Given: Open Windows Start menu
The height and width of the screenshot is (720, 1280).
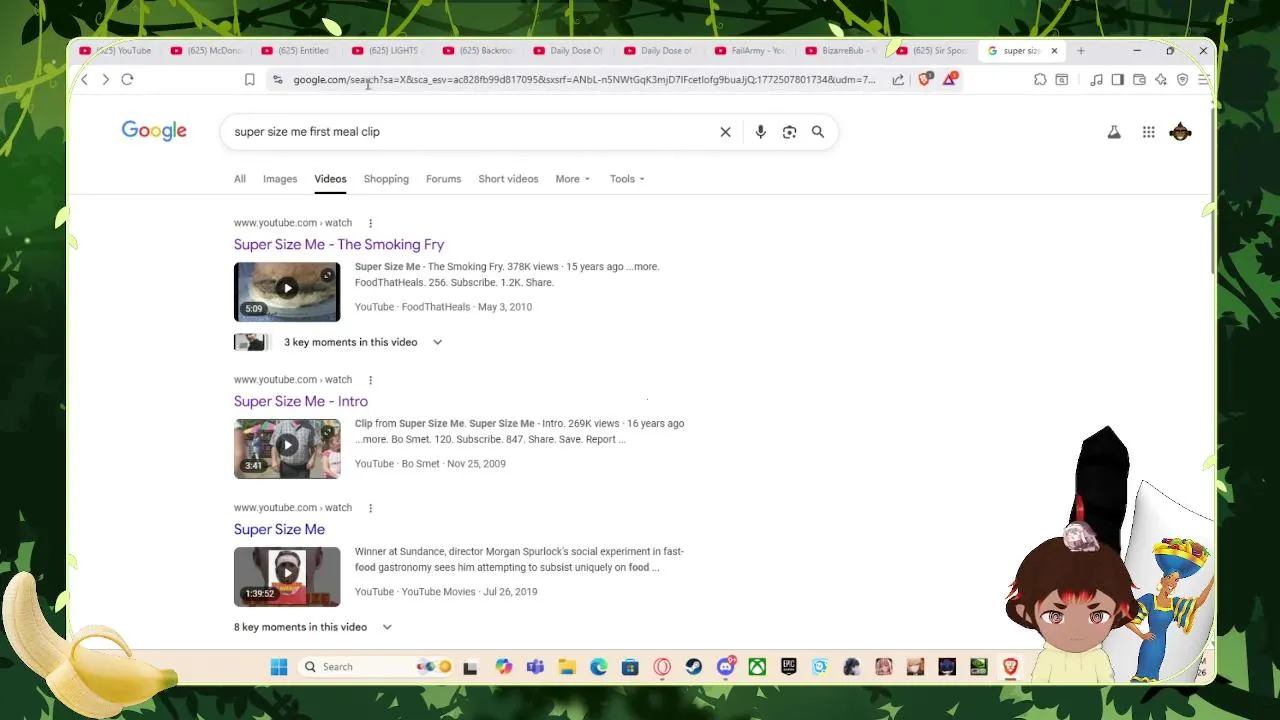Looking at the screenshot, I should tap(279, 667).
